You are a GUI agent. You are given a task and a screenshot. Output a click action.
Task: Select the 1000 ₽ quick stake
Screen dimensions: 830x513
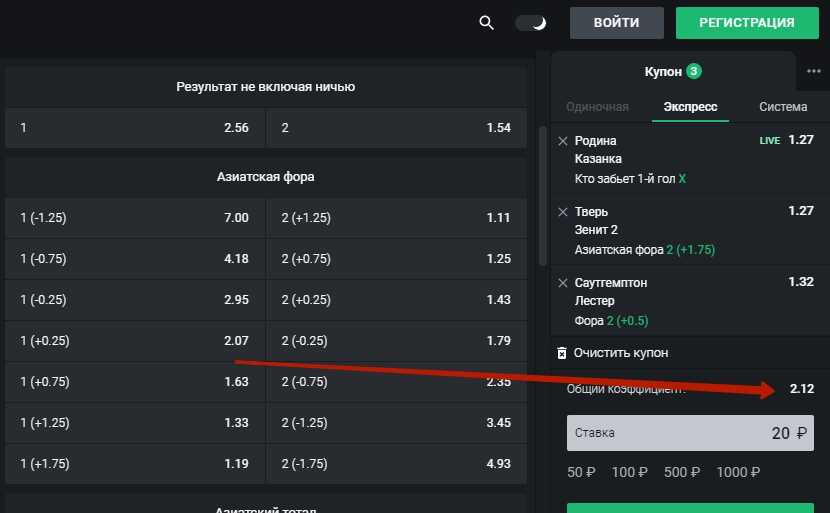[738, 472]
